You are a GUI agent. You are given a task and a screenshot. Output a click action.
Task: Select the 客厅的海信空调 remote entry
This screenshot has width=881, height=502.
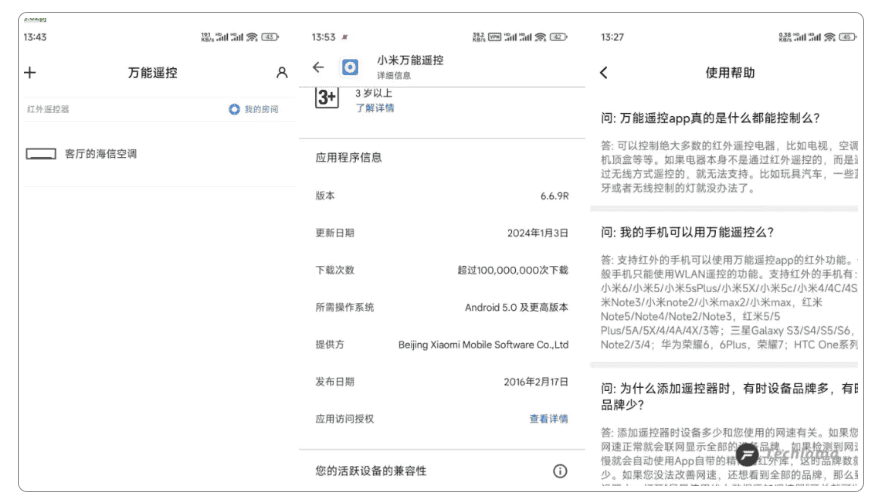click(159, 153)
